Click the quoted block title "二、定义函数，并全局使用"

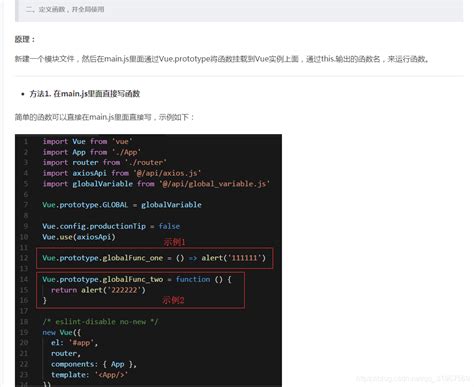pyautogui.click(x=65, y=9)
